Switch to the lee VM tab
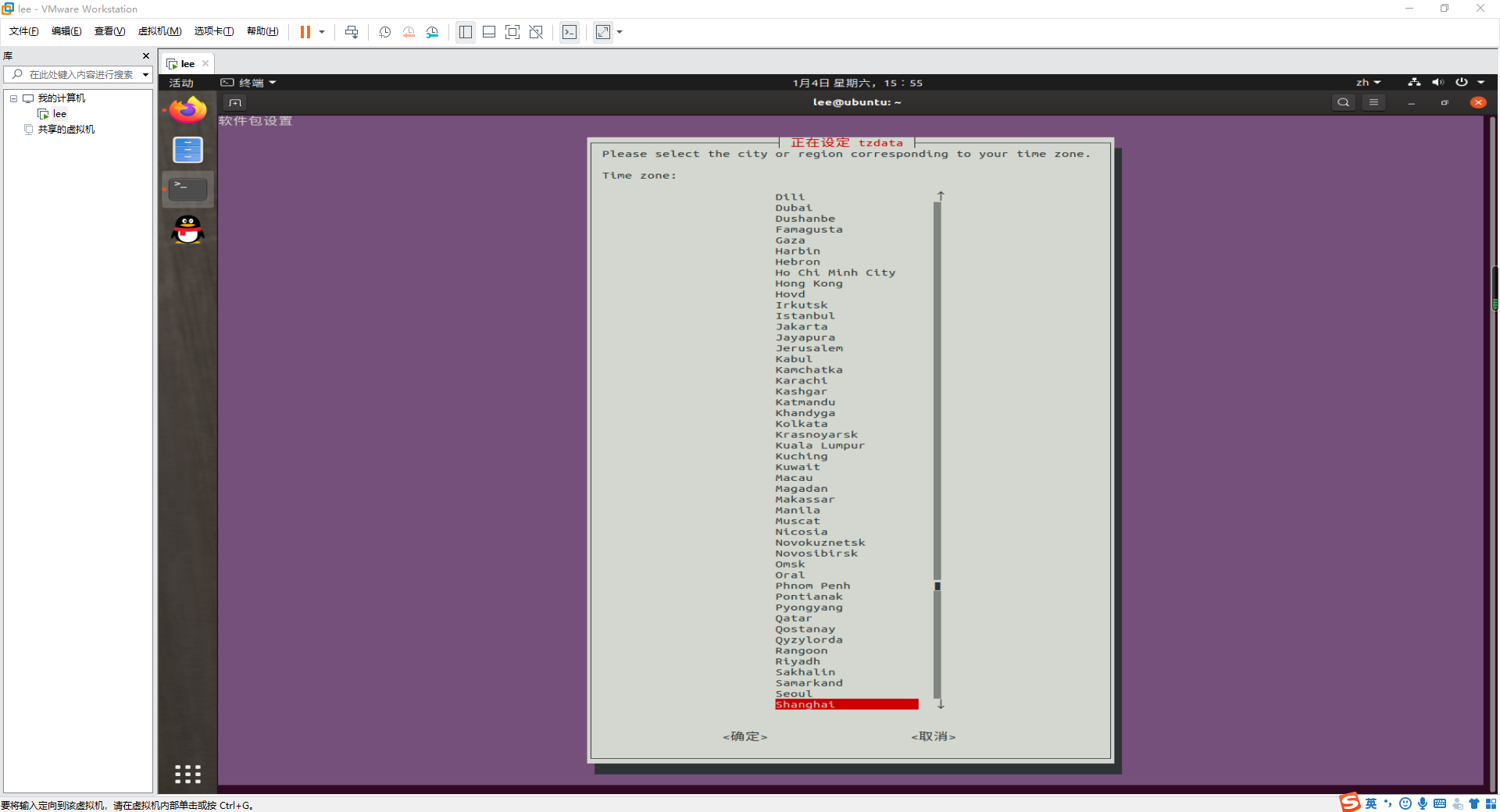This screenshot has height=812, width=1500. tap(187, 64)
